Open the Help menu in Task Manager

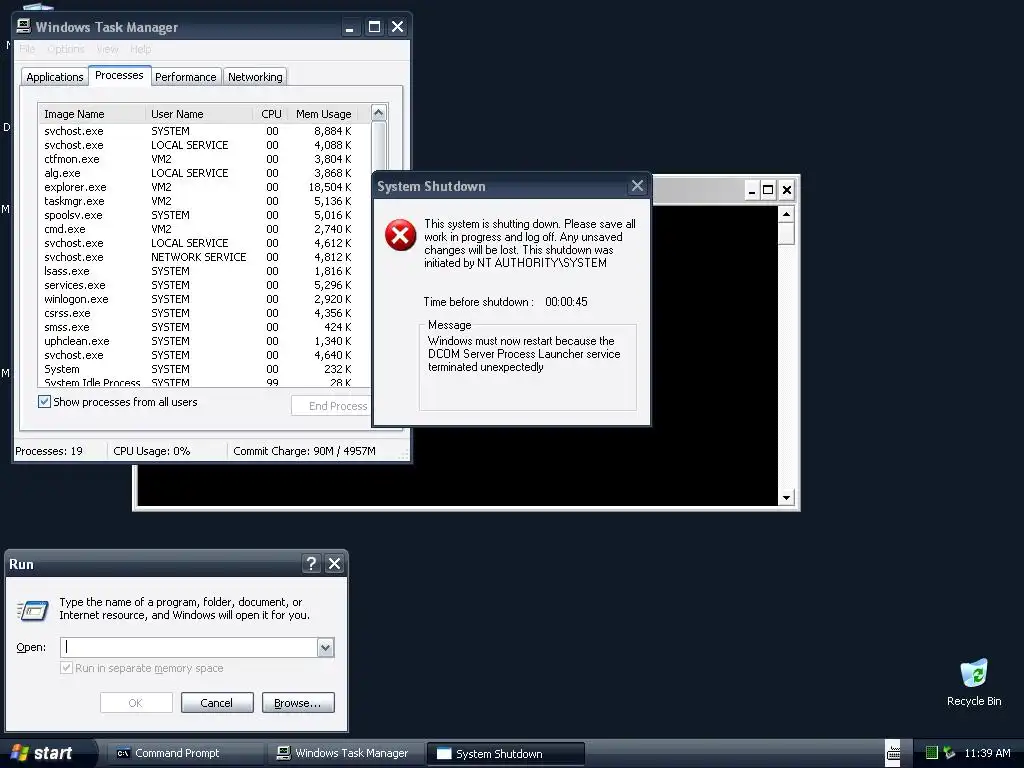coord(140,49)
